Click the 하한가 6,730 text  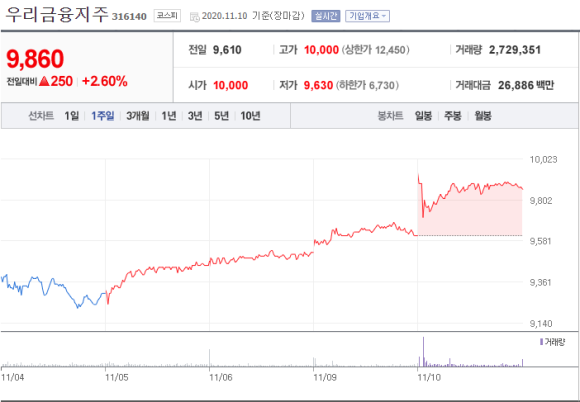tap(367, 85)
